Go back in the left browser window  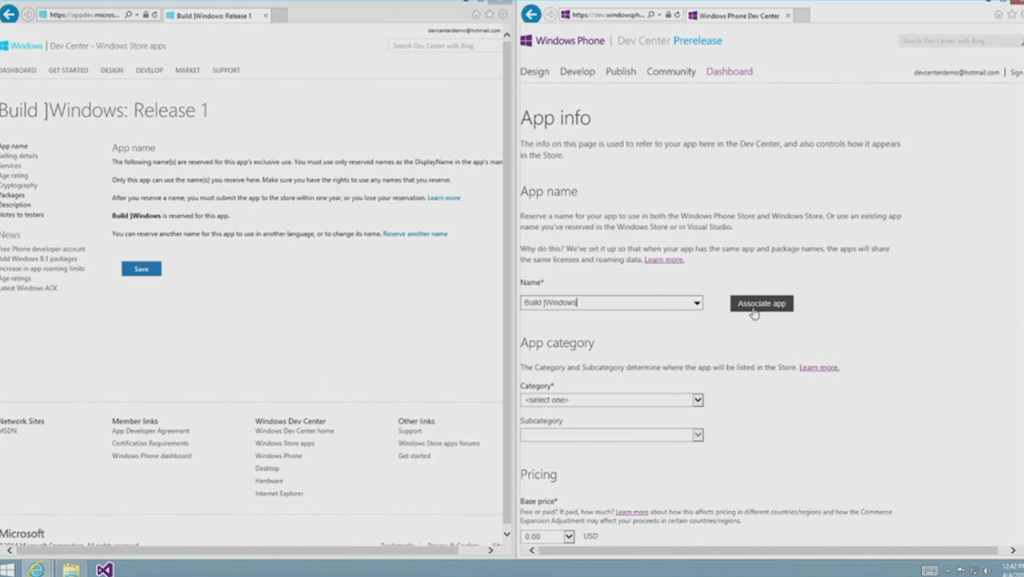click(x=9, y=14)
